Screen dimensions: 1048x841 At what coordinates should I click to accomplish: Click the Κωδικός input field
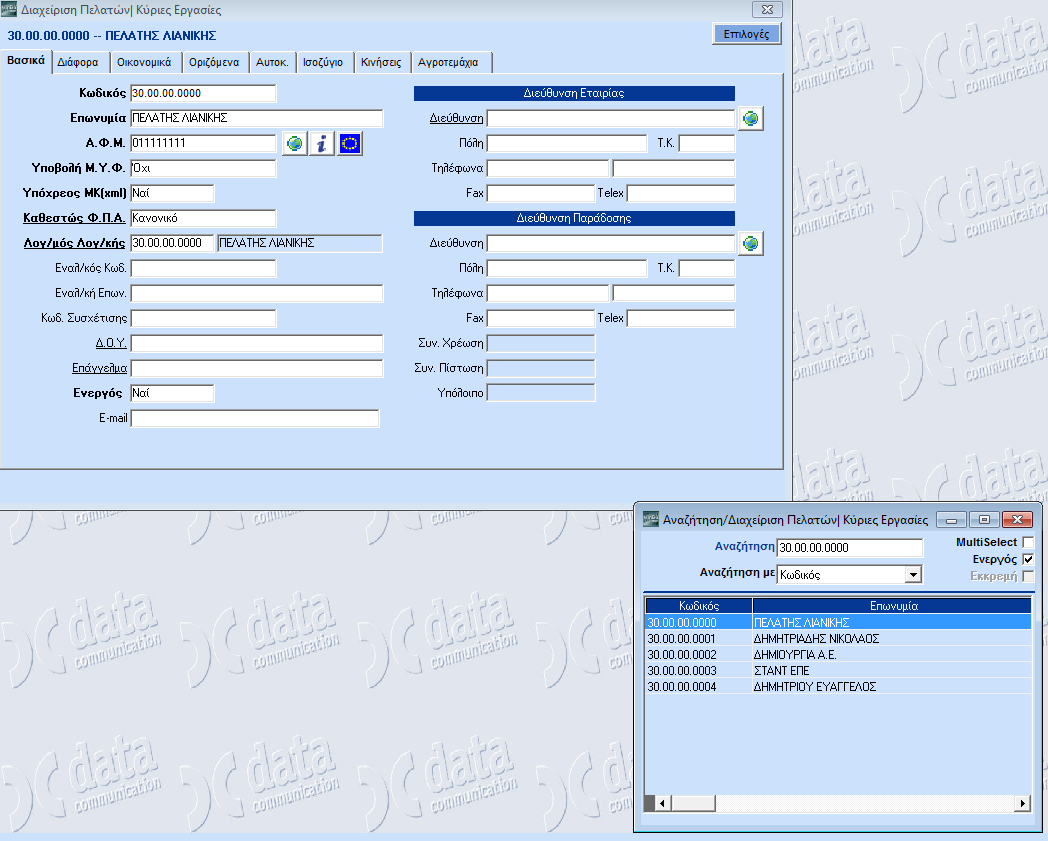pos(203,94)
